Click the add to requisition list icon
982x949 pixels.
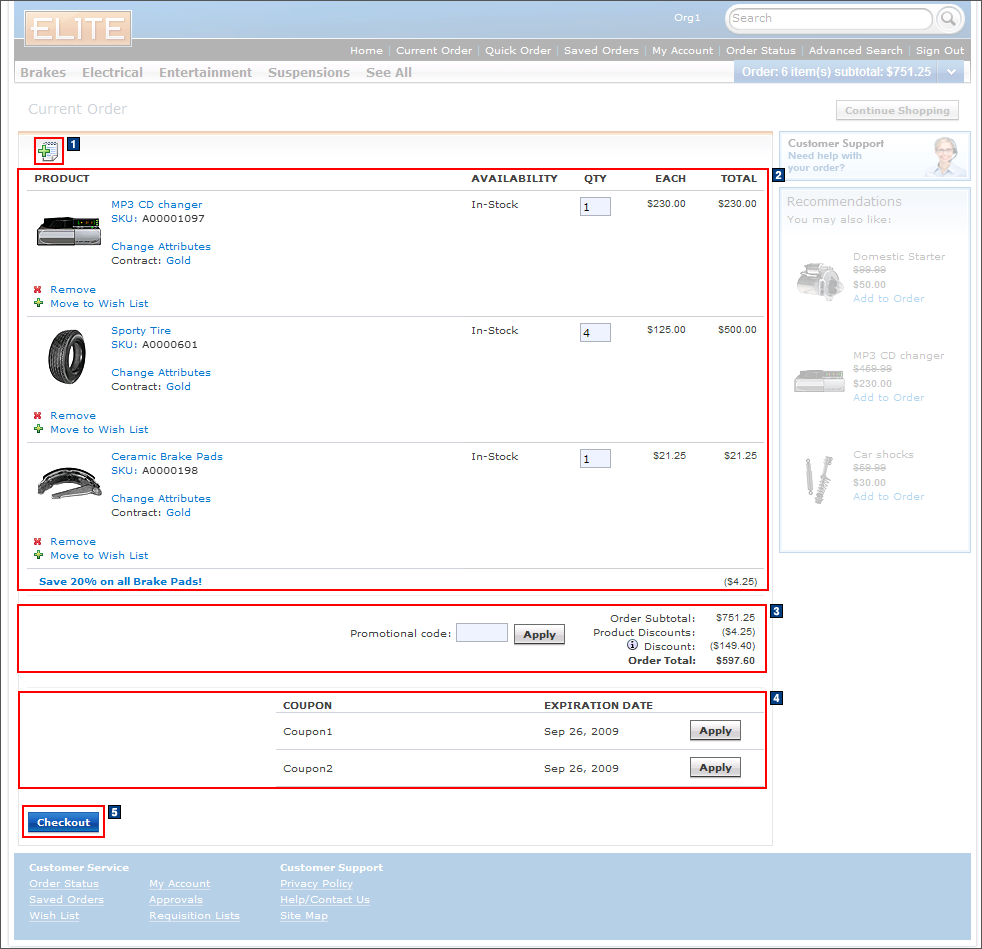click(x=48, y=150)
